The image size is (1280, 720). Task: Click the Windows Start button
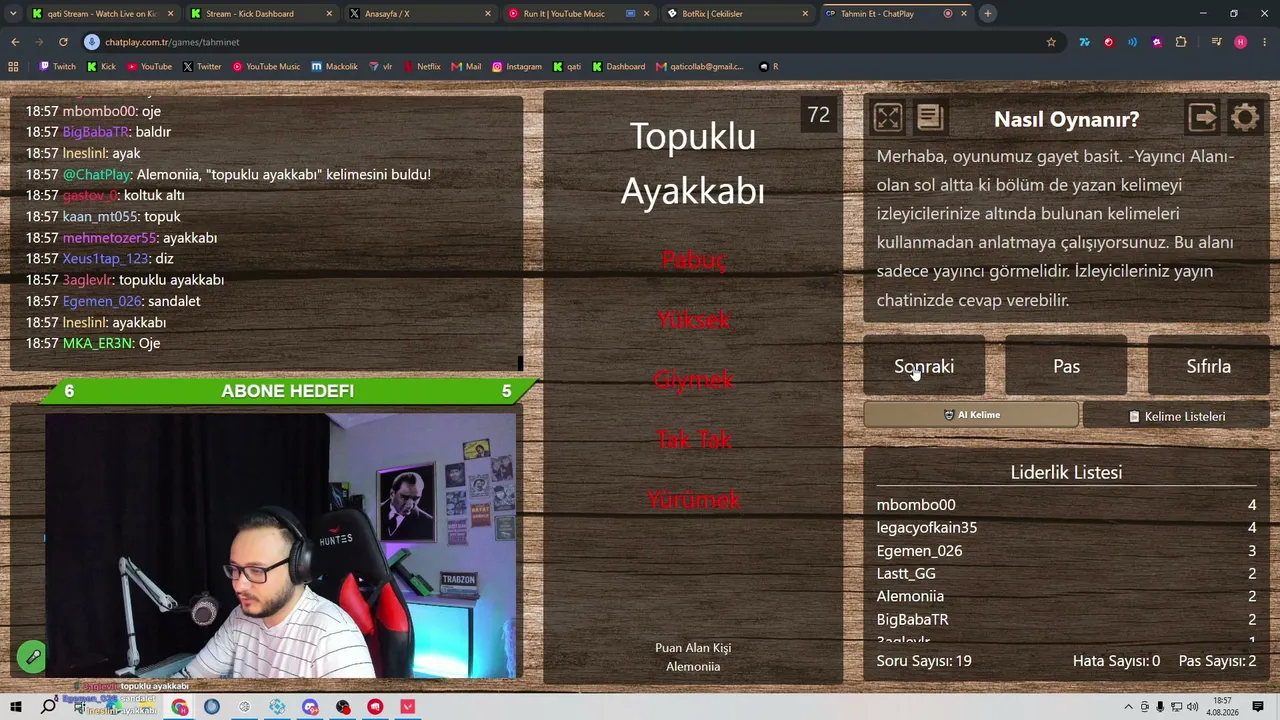[15, 707]
